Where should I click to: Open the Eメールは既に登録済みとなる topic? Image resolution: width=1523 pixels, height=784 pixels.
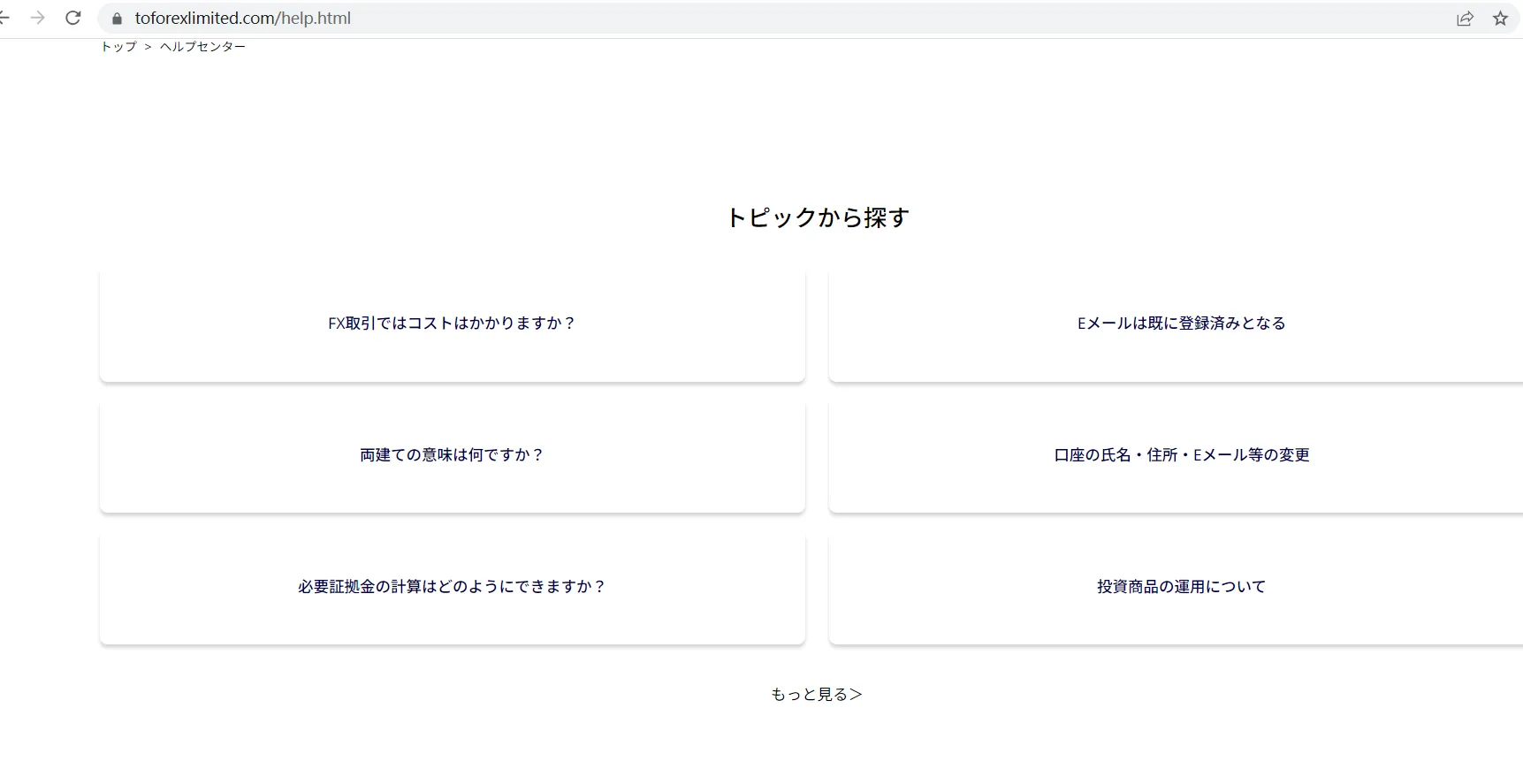(1176, 323)
